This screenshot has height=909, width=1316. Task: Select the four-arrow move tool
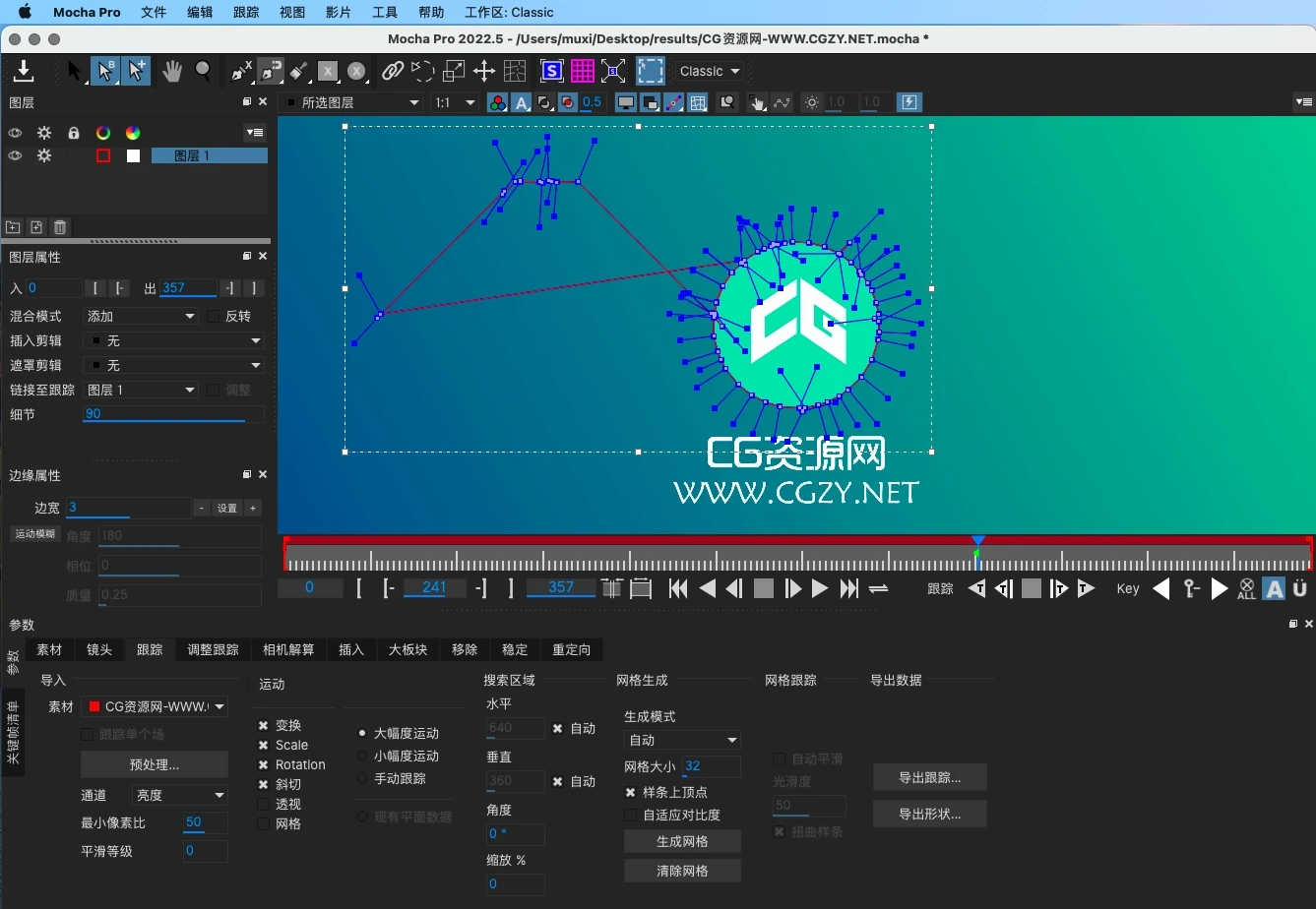483,71
